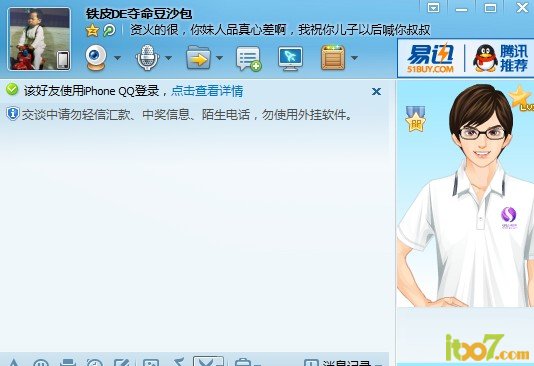Click the green QQ space search icon
The width and height of the screenshot is (534, 366).
pyautogui.click(x=109, y=31)
